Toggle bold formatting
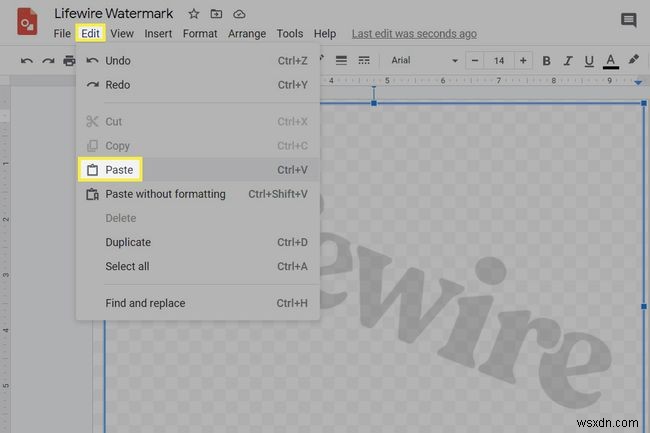This screenshot has height=433, width=650. click(x=546, y=61)
